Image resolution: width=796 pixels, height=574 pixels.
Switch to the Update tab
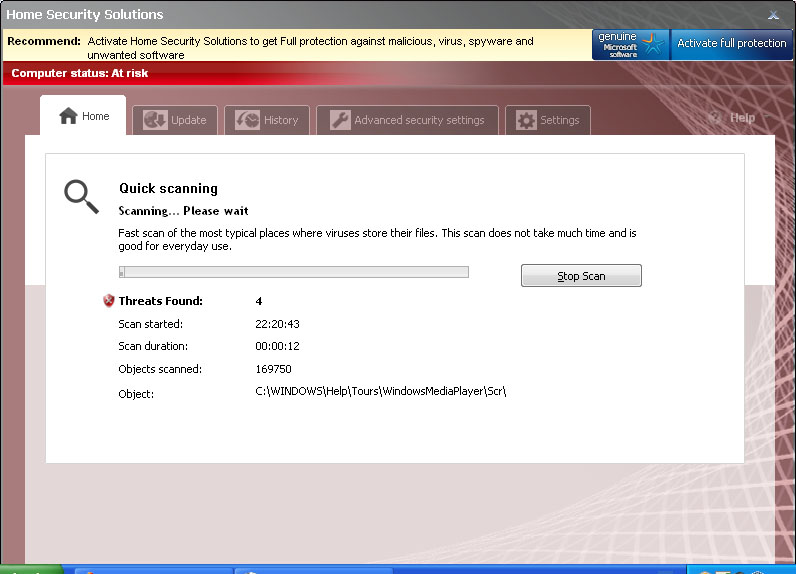[175, 120]
